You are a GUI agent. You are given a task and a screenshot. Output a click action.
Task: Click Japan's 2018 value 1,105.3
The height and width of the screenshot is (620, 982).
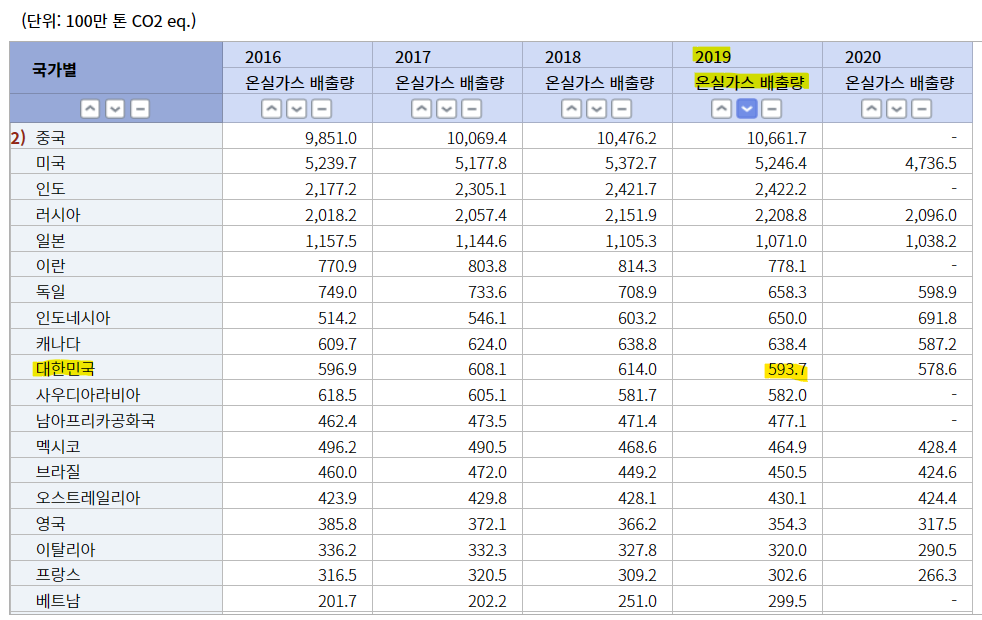(x=631, y=240)
